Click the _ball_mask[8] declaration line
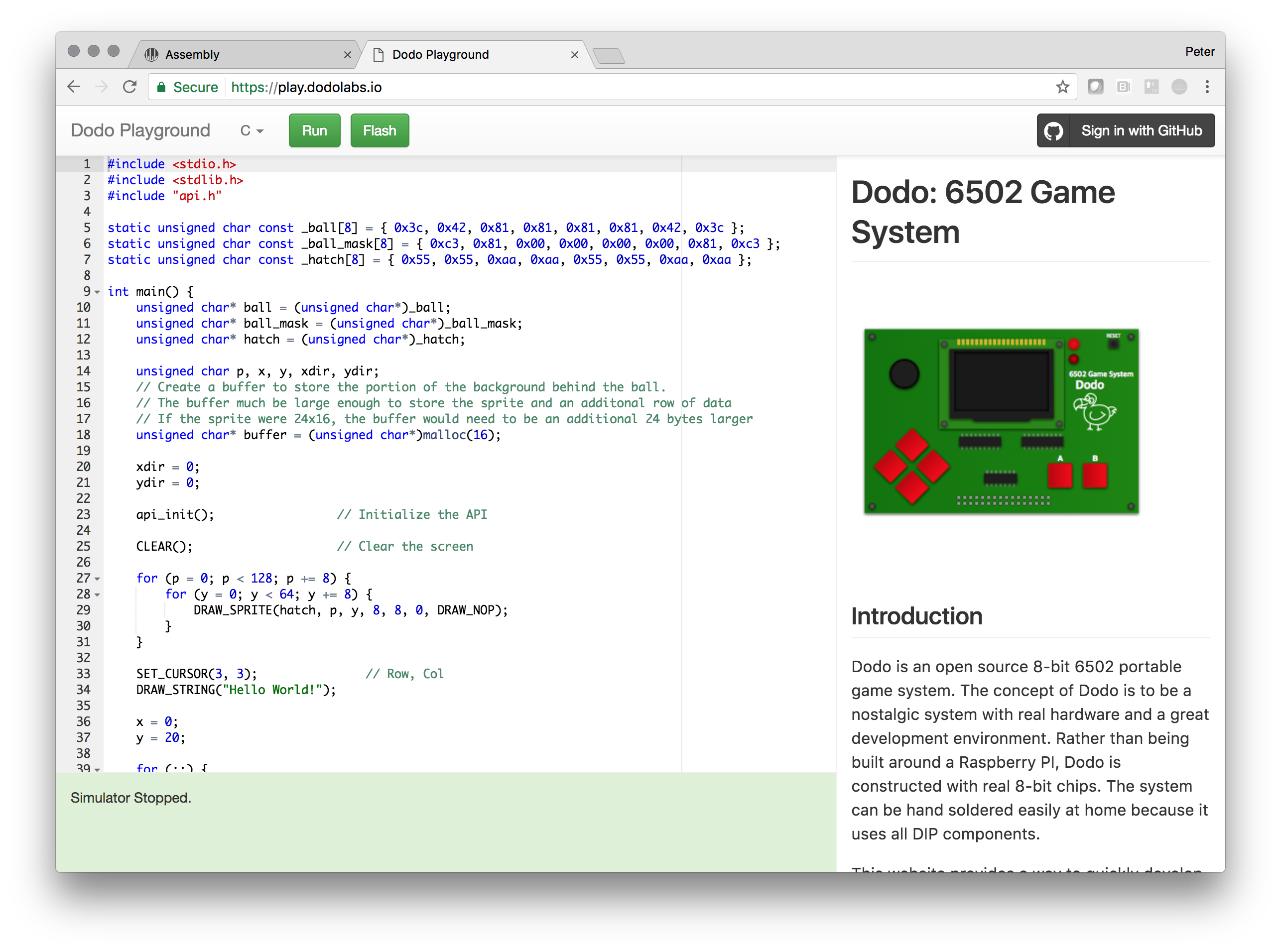The image size is (1281, 952). [x=443, y=244]
